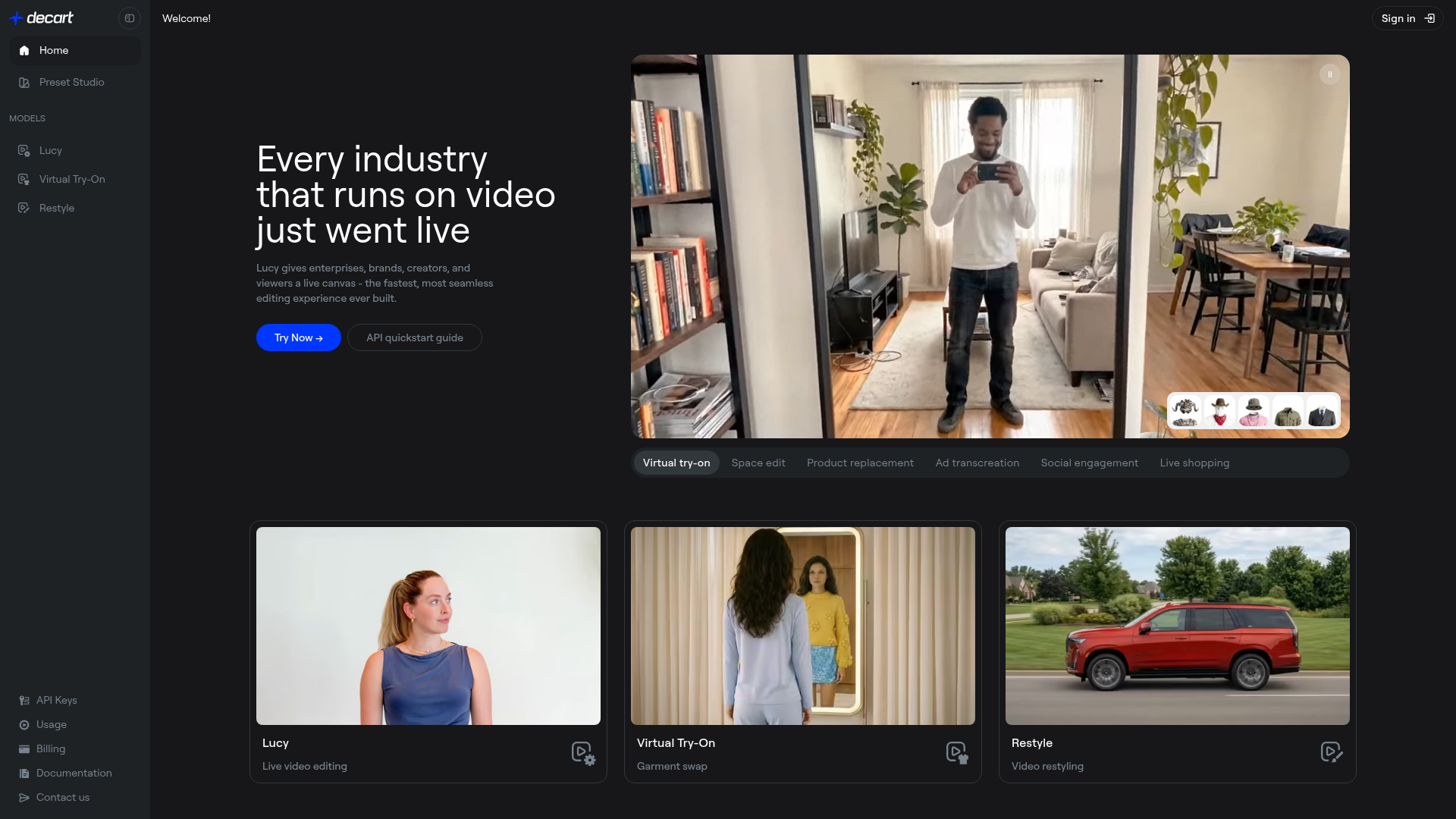Open the Lucy model in sidebar
Screen dimensions: 1456x819
click(74, 150)
